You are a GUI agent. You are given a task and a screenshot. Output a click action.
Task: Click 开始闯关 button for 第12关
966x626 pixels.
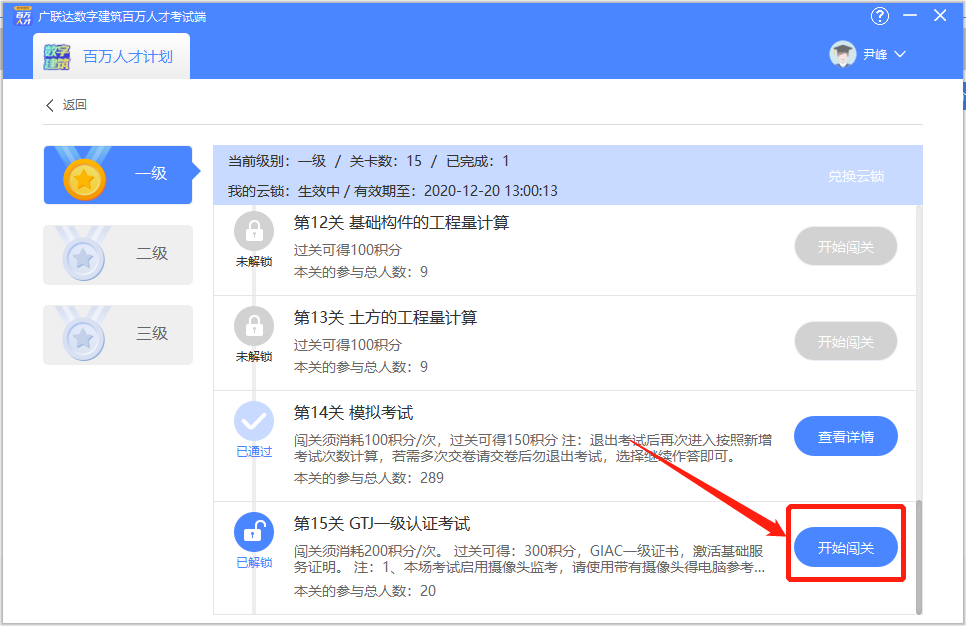[845, 246]
